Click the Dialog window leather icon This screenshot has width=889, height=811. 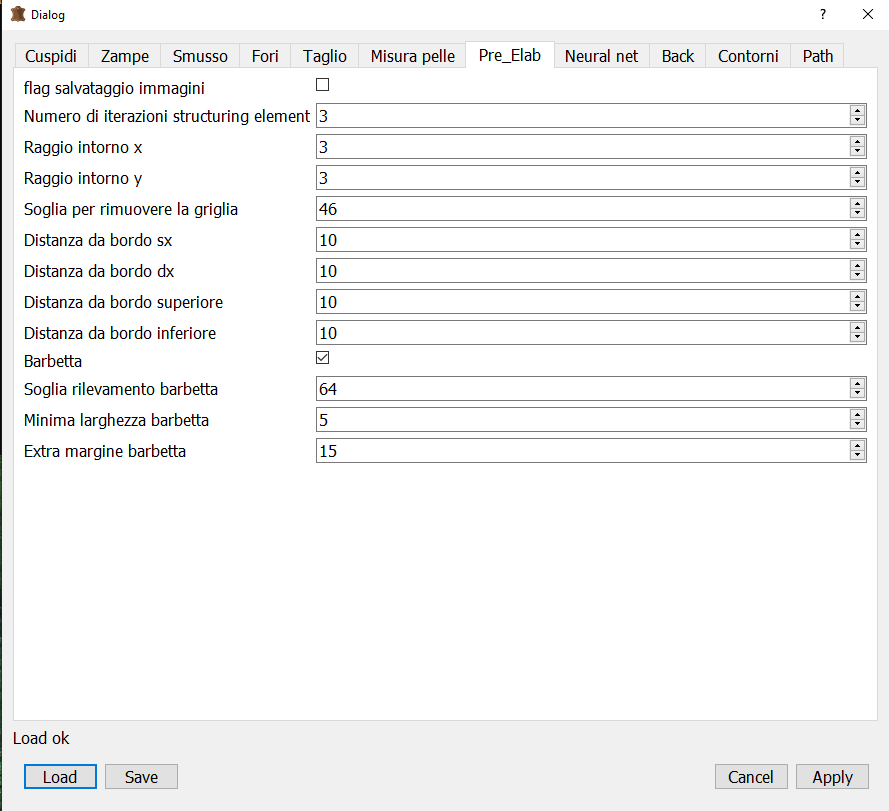[x=17, y=15]
